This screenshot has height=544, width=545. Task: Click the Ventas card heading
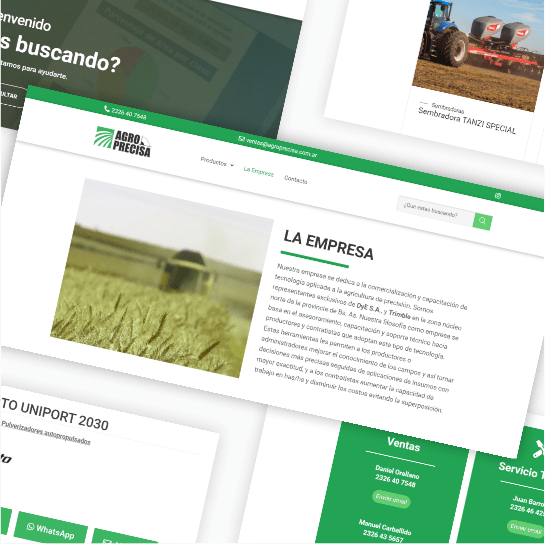pyautogui.click(x=404, y=444)
